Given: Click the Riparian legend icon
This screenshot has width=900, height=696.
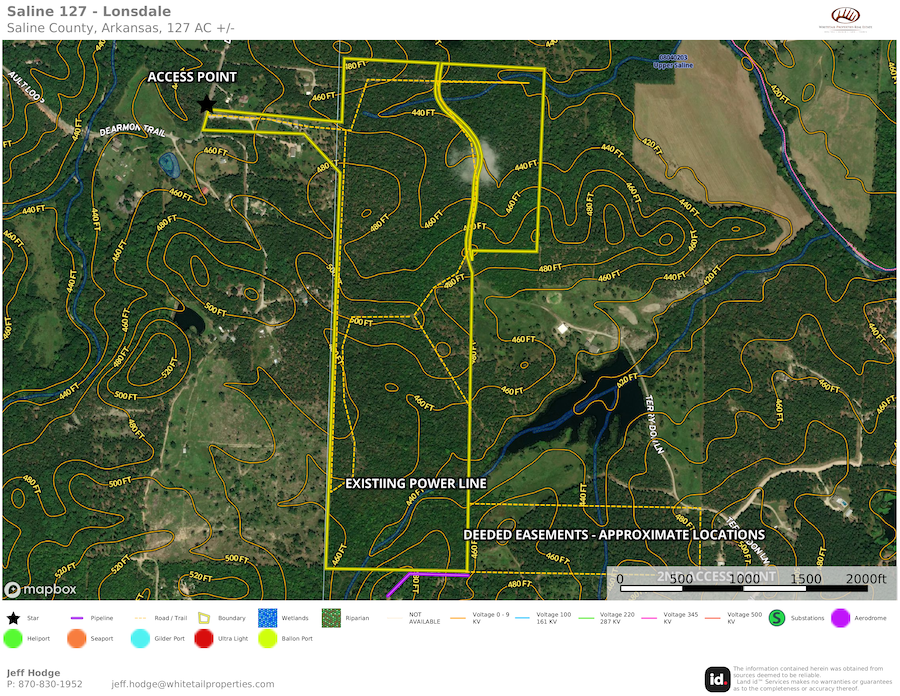Looking at the screenshot, I should [x=330, y=618].
